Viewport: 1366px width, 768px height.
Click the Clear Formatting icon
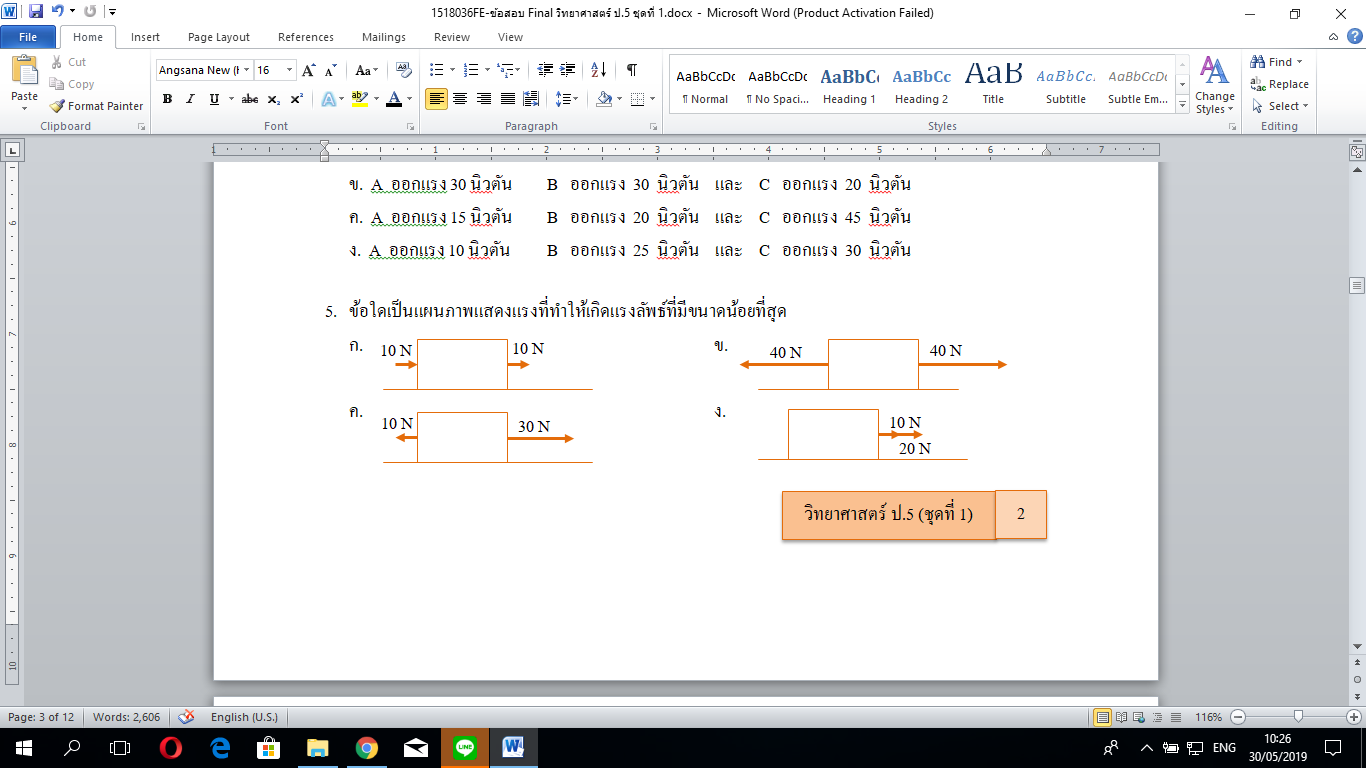403,70
